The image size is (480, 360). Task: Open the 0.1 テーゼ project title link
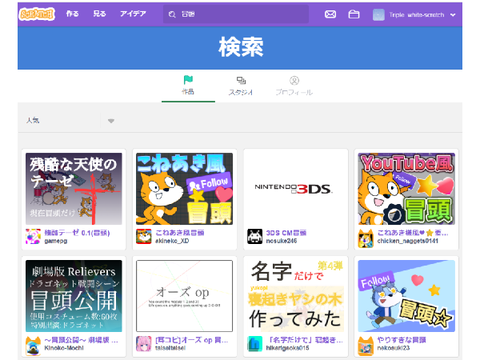point(77,233)
